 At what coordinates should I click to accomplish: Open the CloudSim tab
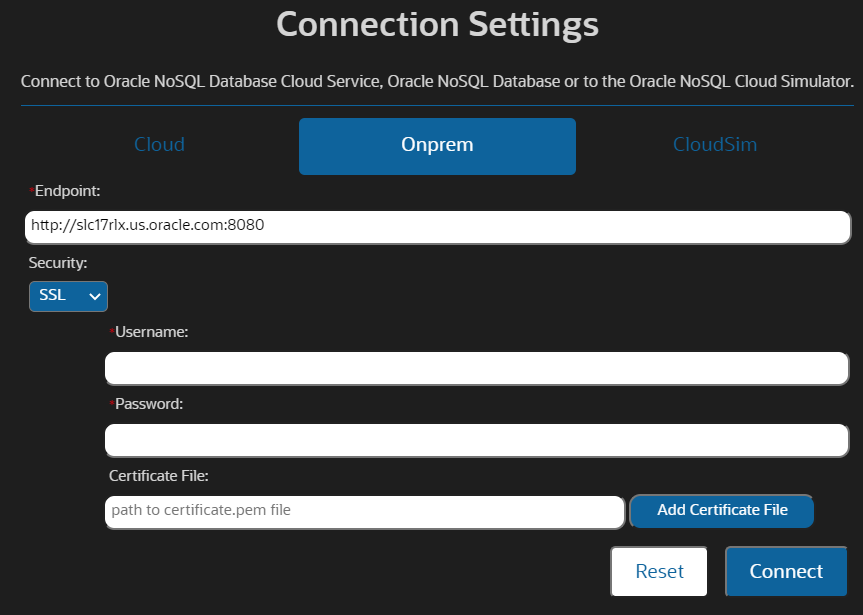pos(714,145)
